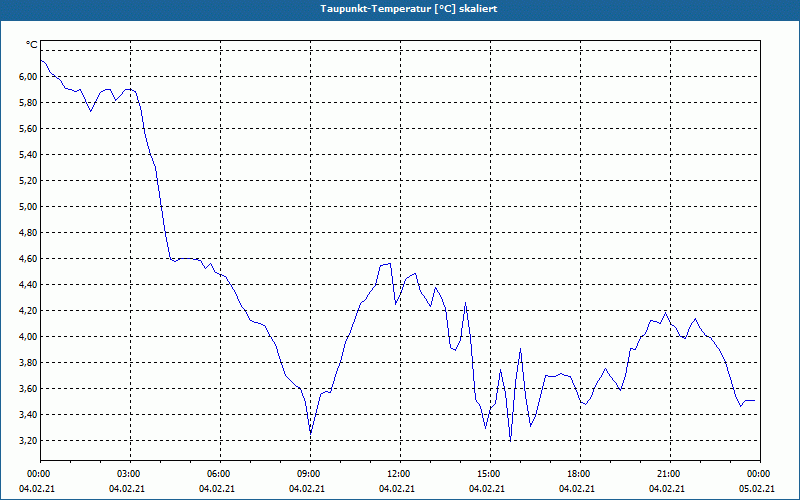
Task: Select the '4,40' y-axis label
Action: pos(29,285)
